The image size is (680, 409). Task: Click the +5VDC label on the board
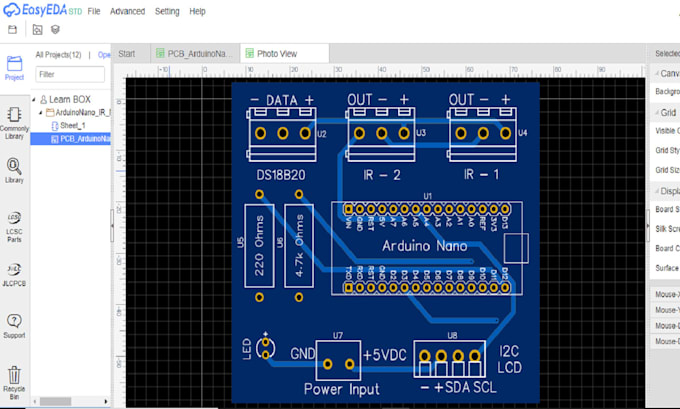385,355
